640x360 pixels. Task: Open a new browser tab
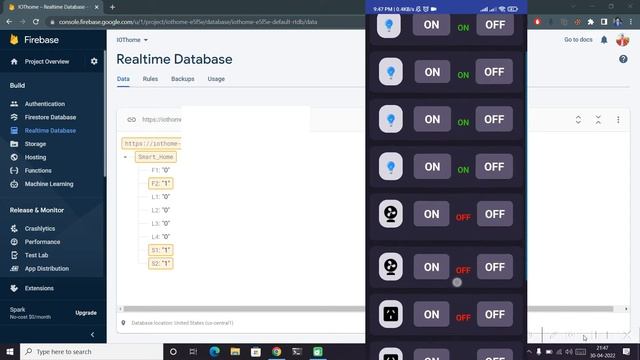tap(112, 7)
